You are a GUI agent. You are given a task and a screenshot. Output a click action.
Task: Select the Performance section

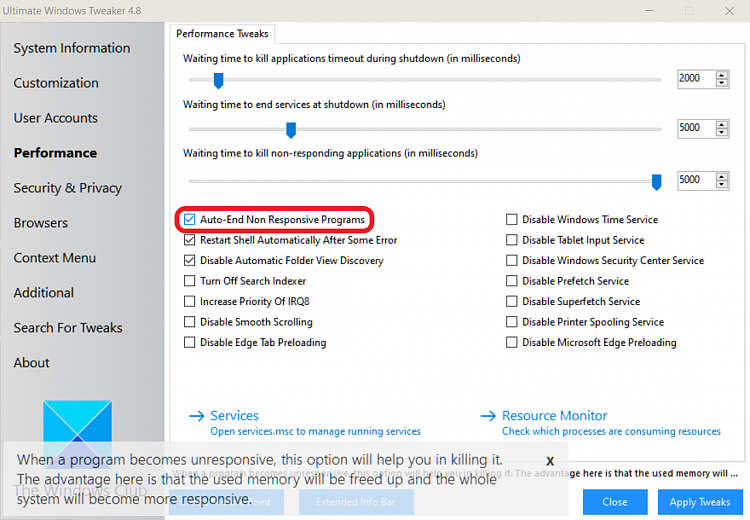[55, 153]
